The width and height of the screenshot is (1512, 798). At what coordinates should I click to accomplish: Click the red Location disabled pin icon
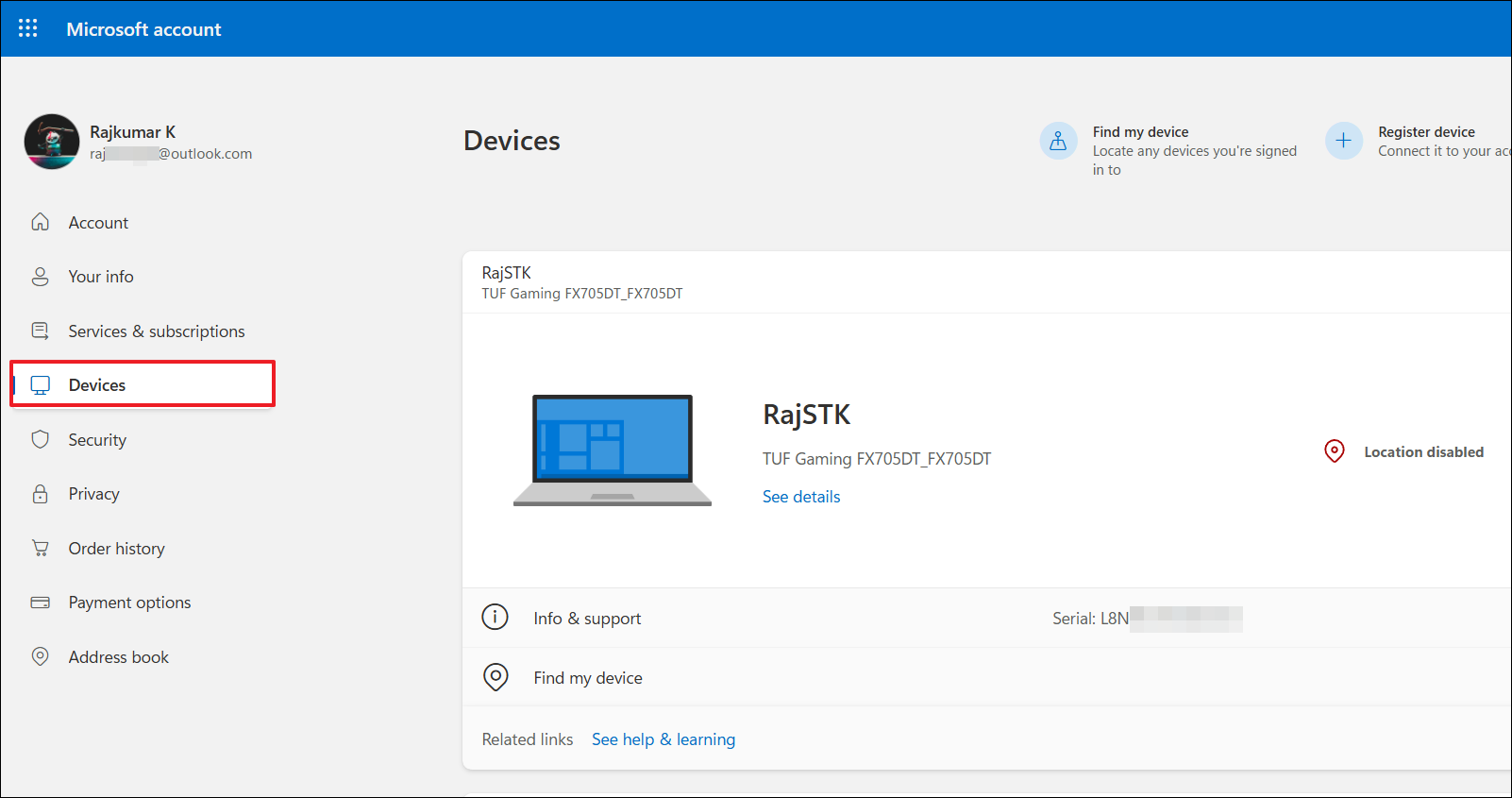(x=1334, y=451)
